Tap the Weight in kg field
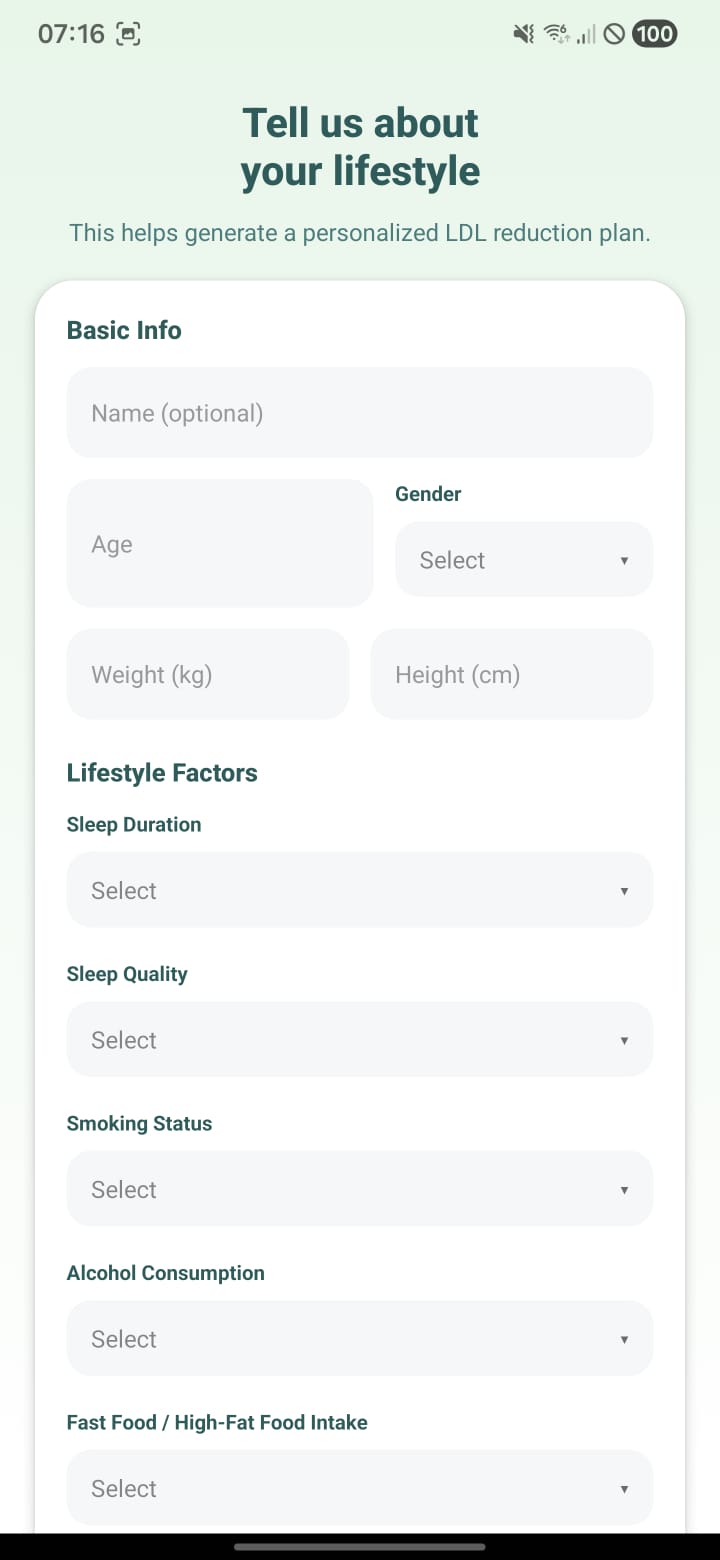720x1560 pixels. click(x=207, y=674)
